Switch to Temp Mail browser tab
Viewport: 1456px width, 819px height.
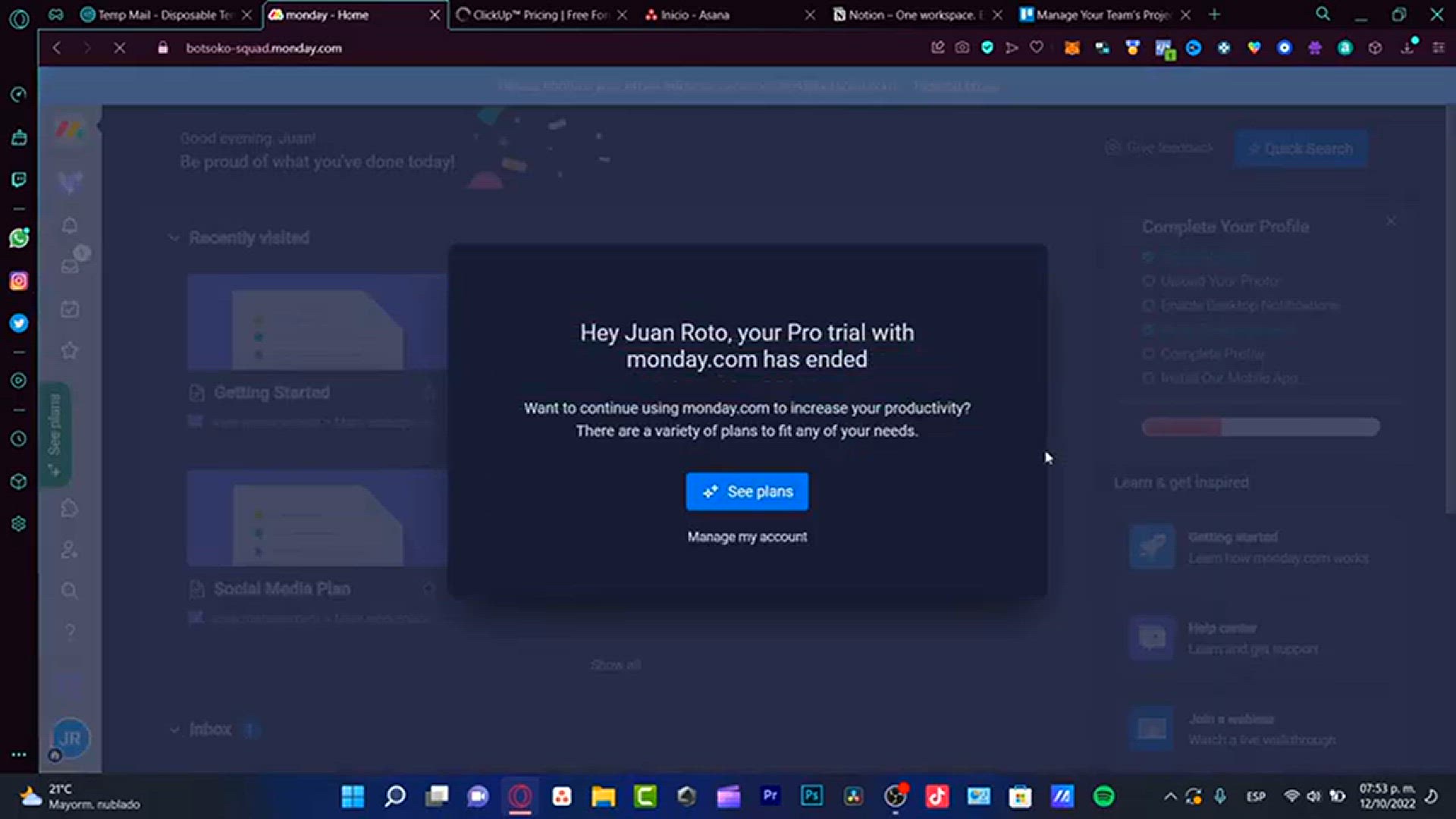166,14
